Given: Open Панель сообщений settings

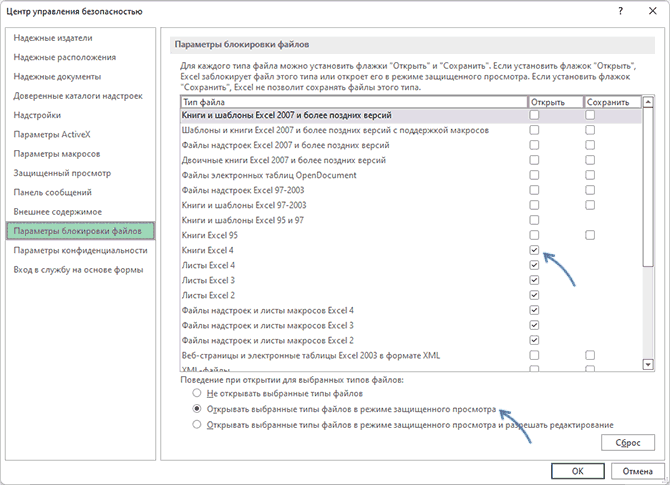Looking at the screenshot, I should 52,192.
